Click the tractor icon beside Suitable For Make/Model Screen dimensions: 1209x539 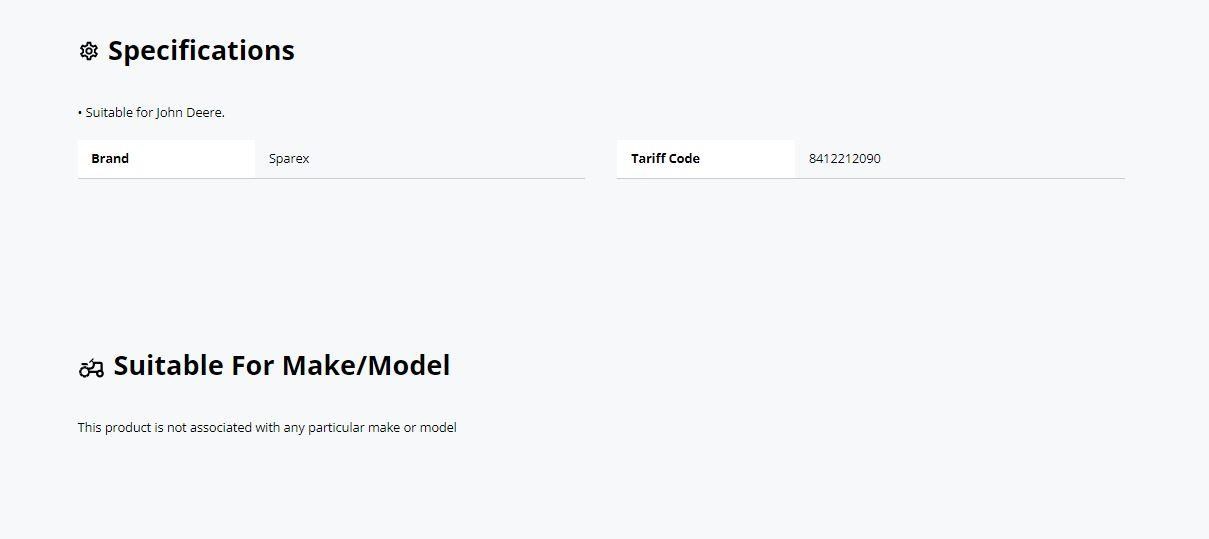(91, 368)
